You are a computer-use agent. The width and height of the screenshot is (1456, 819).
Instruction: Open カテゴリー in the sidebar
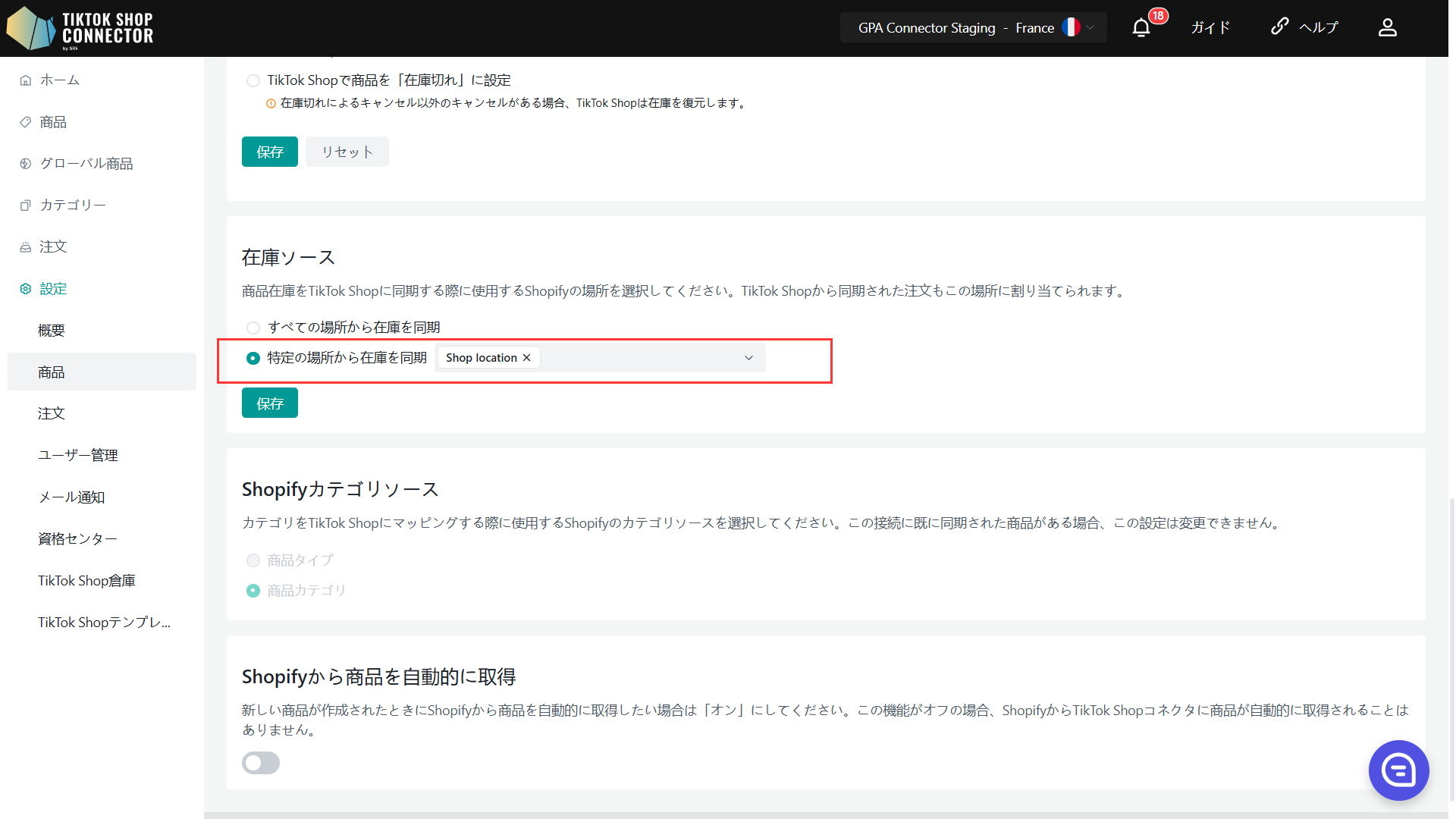[73, 206]
